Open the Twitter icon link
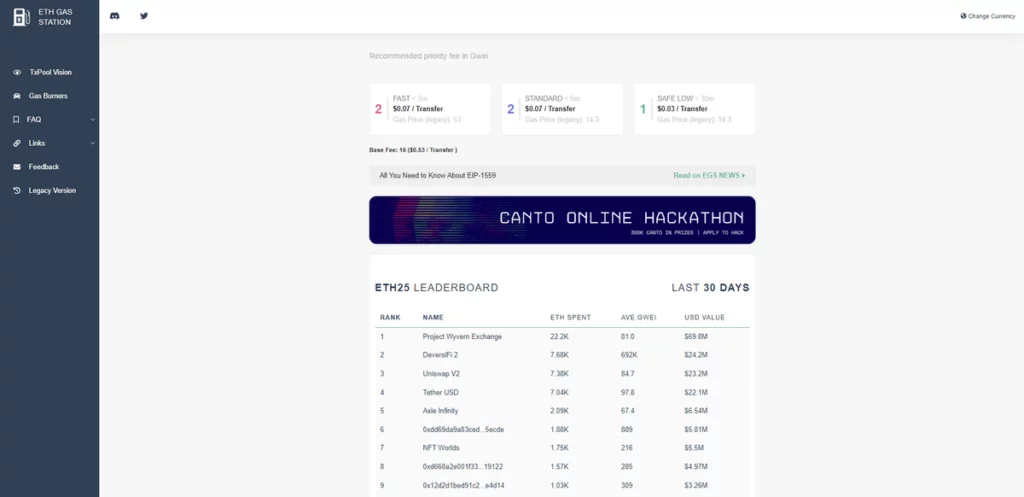The height and width of the screenshot is (497, 1024). tap(144, 16)
